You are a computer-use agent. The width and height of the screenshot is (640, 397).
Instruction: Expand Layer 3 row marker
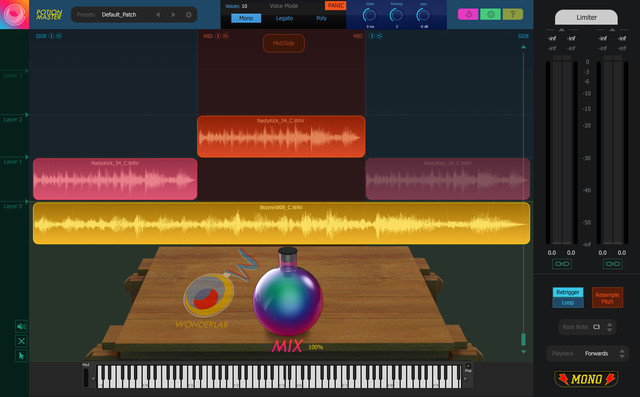pos(27,71)
